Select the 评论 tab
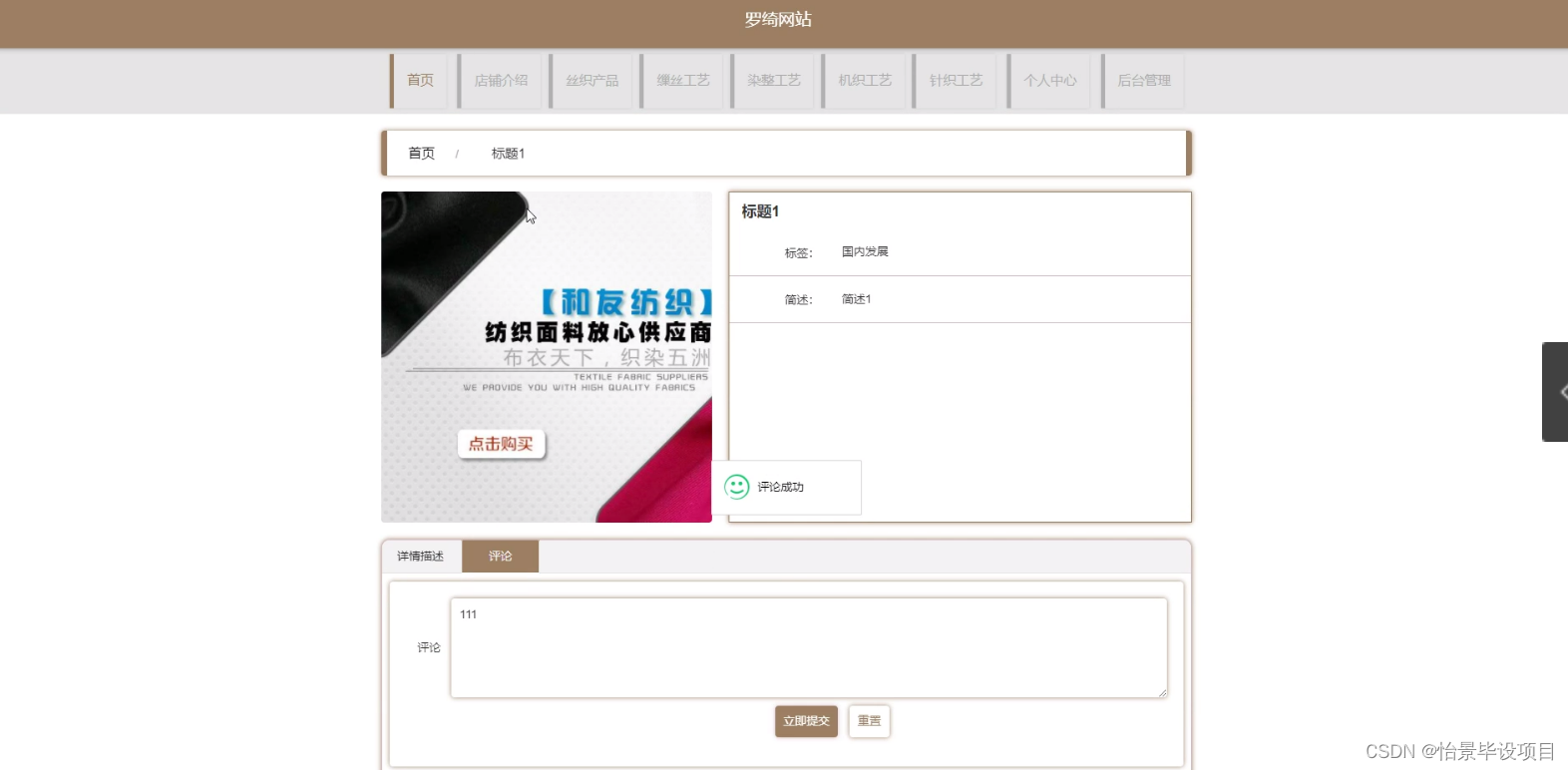 click(x=500, y=557)
